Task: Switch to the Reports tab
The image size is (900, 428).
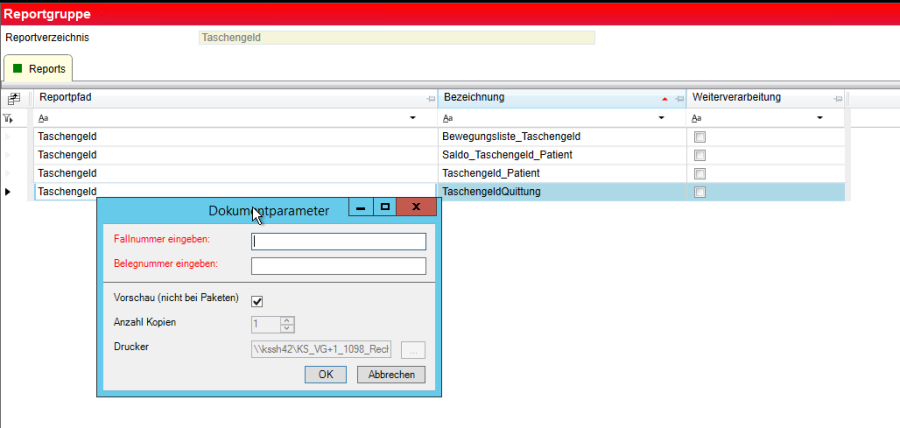Action: click(x=38, y=69)
